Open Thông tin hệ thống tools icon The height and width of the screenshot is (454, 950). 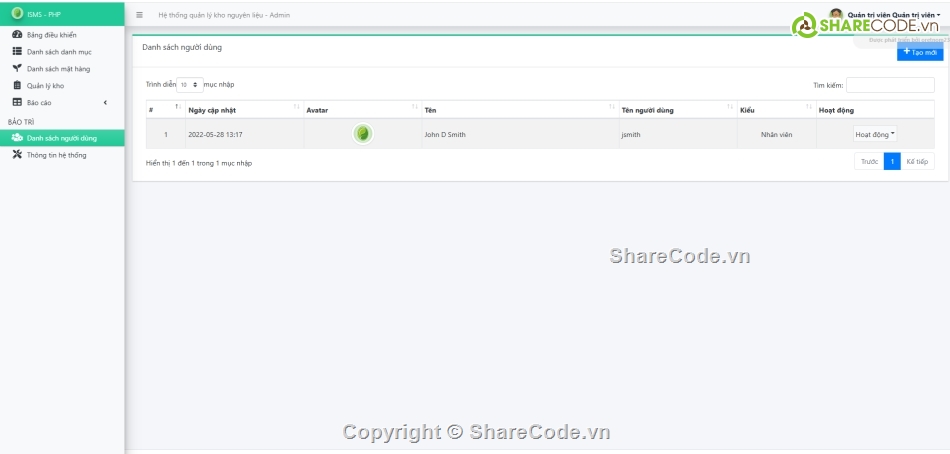(x=17, y=155)
